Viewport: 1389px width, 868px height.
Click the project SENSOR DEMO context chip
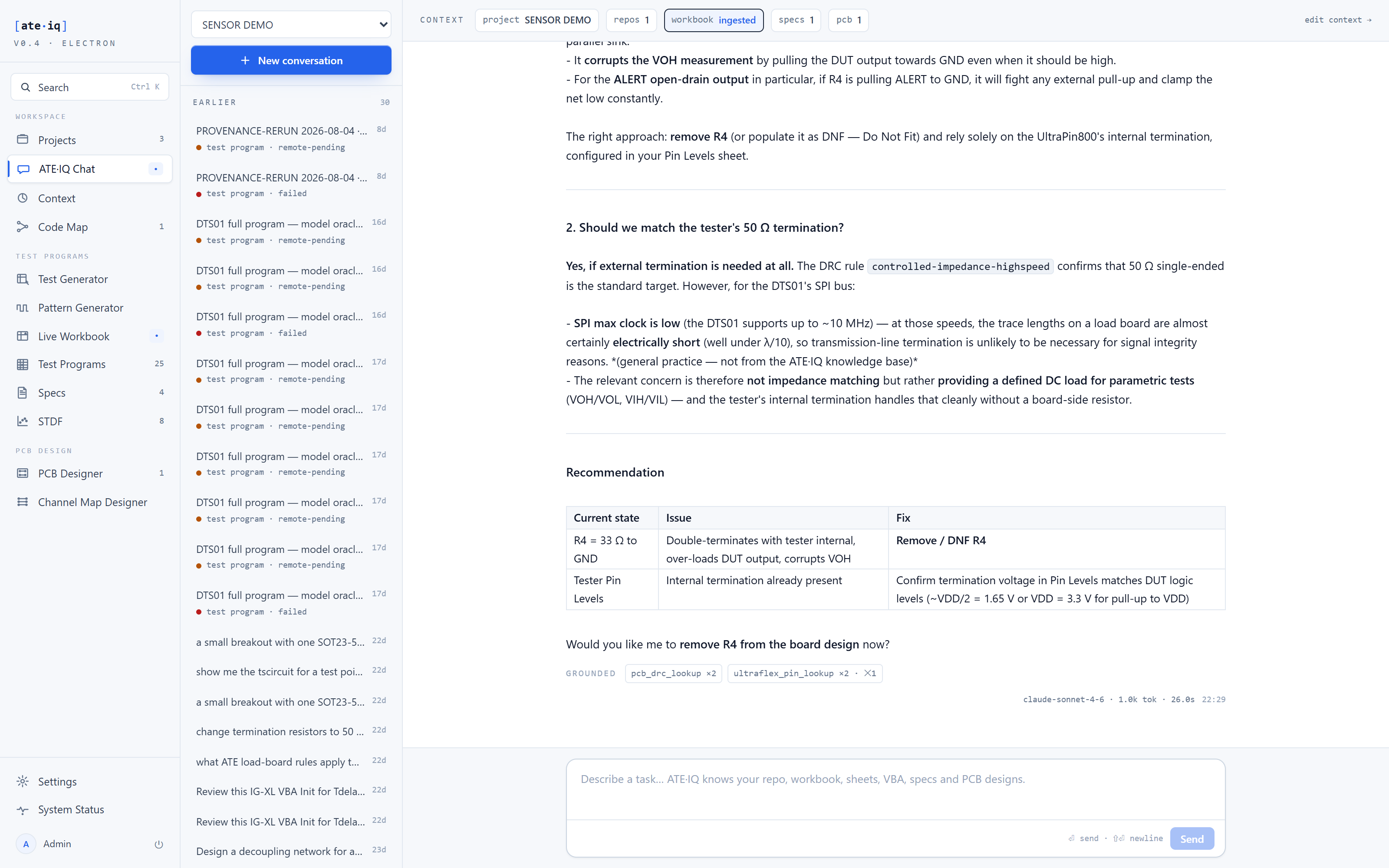pos(537,20)
